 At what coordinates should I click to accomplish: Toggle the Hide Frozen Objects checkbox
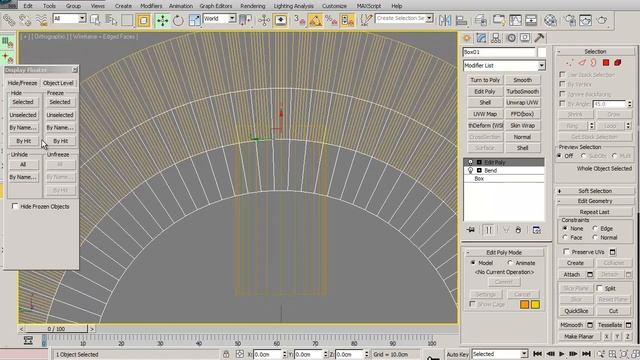coord(15,206)
